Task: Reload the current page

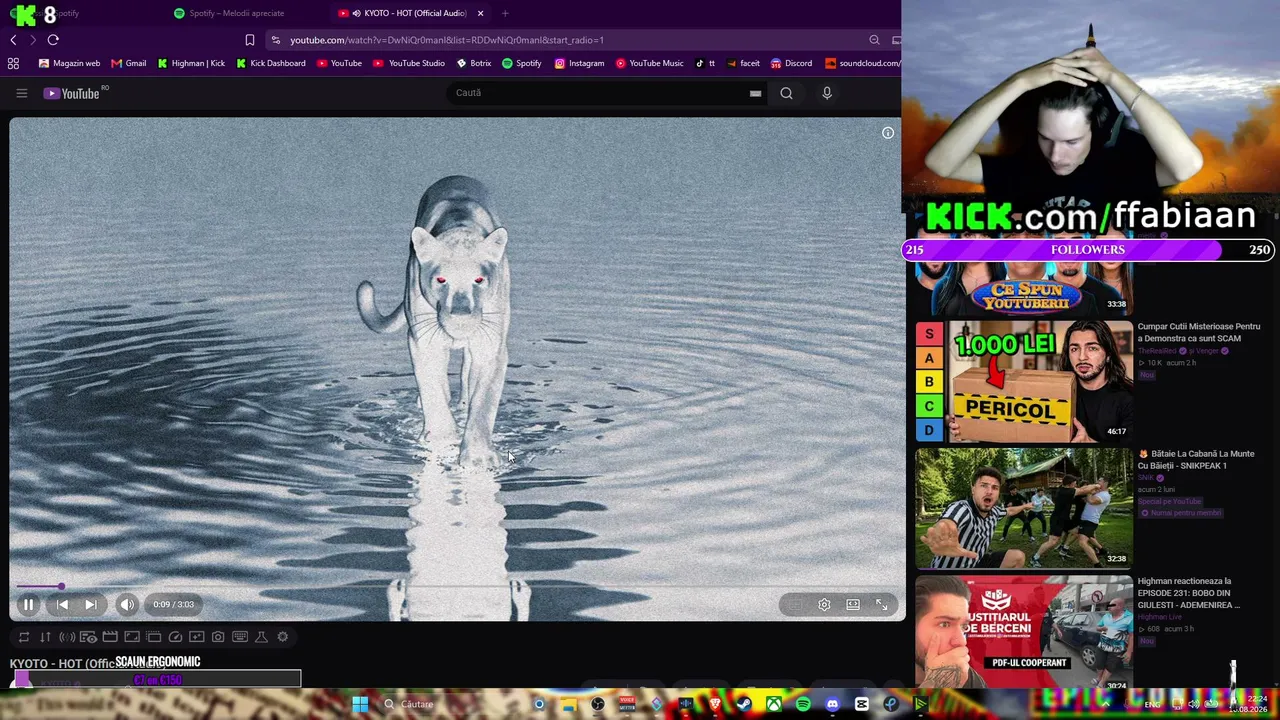Action: pos(53,40)
